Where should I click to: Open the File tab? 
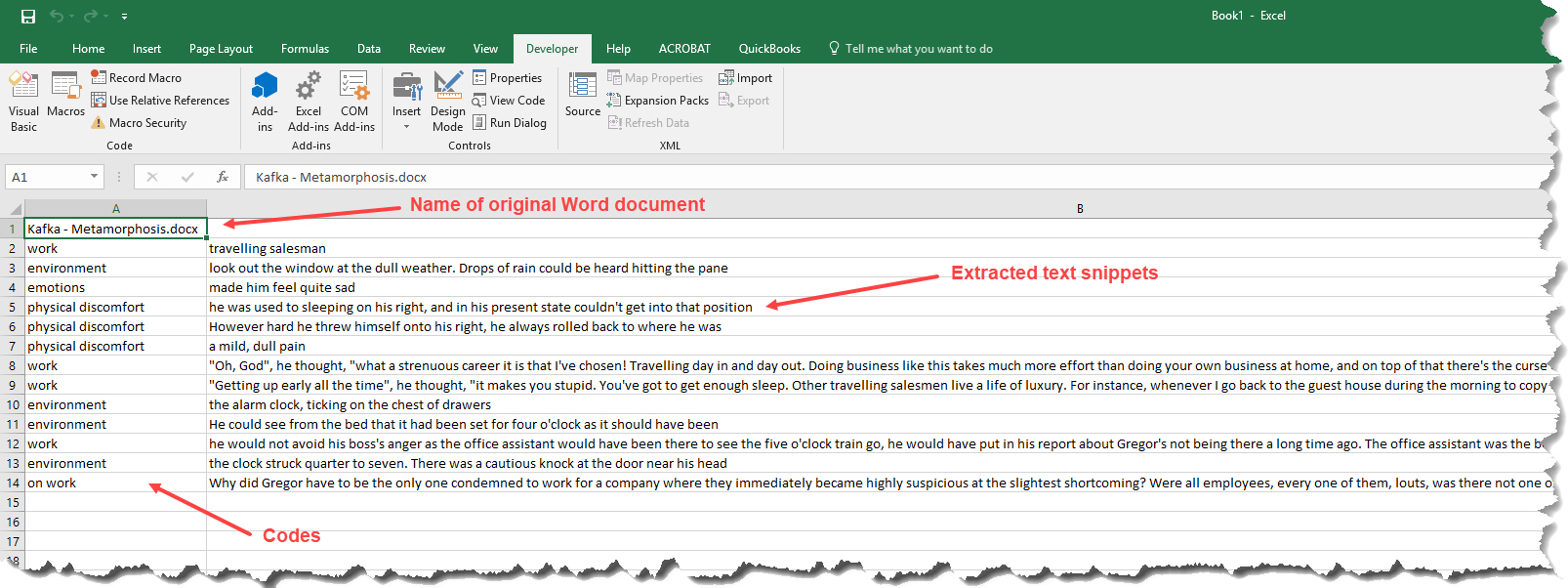[x=28, y=48]
